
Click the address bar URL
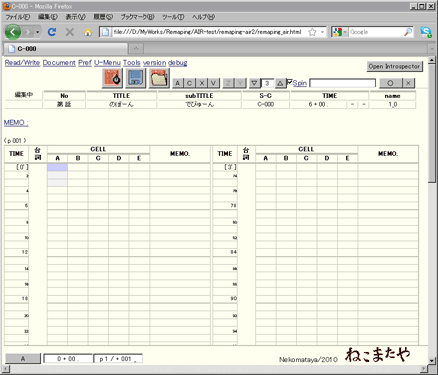(207, 32)
